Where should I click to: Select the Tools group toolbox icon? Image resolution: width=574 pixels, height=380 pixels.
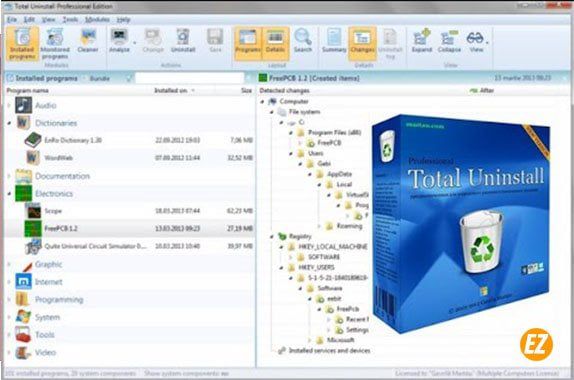coord(23,334)
